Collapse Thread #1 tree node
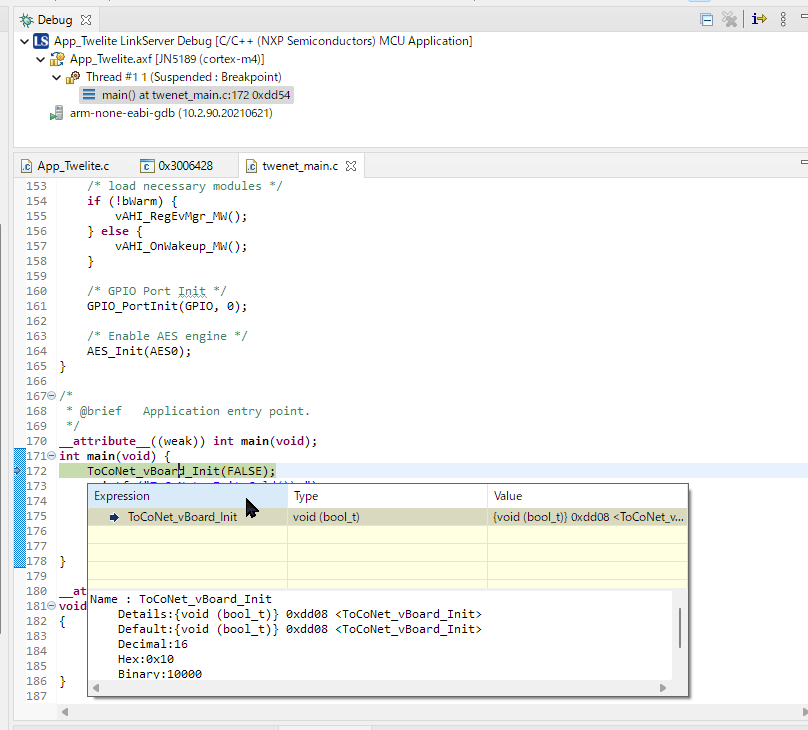The width and height of the screenshot is (808, 730). point(56,77)
